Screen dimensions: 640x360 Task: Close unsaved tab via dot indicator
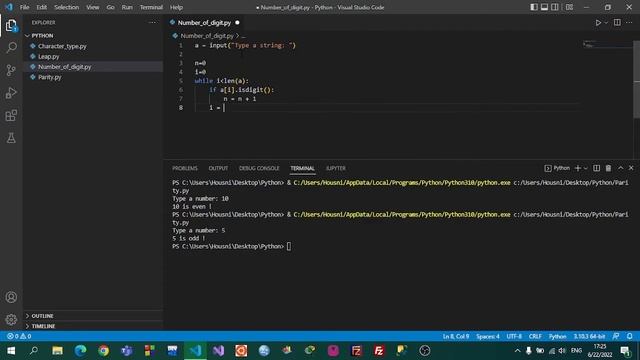coord(237,23)
